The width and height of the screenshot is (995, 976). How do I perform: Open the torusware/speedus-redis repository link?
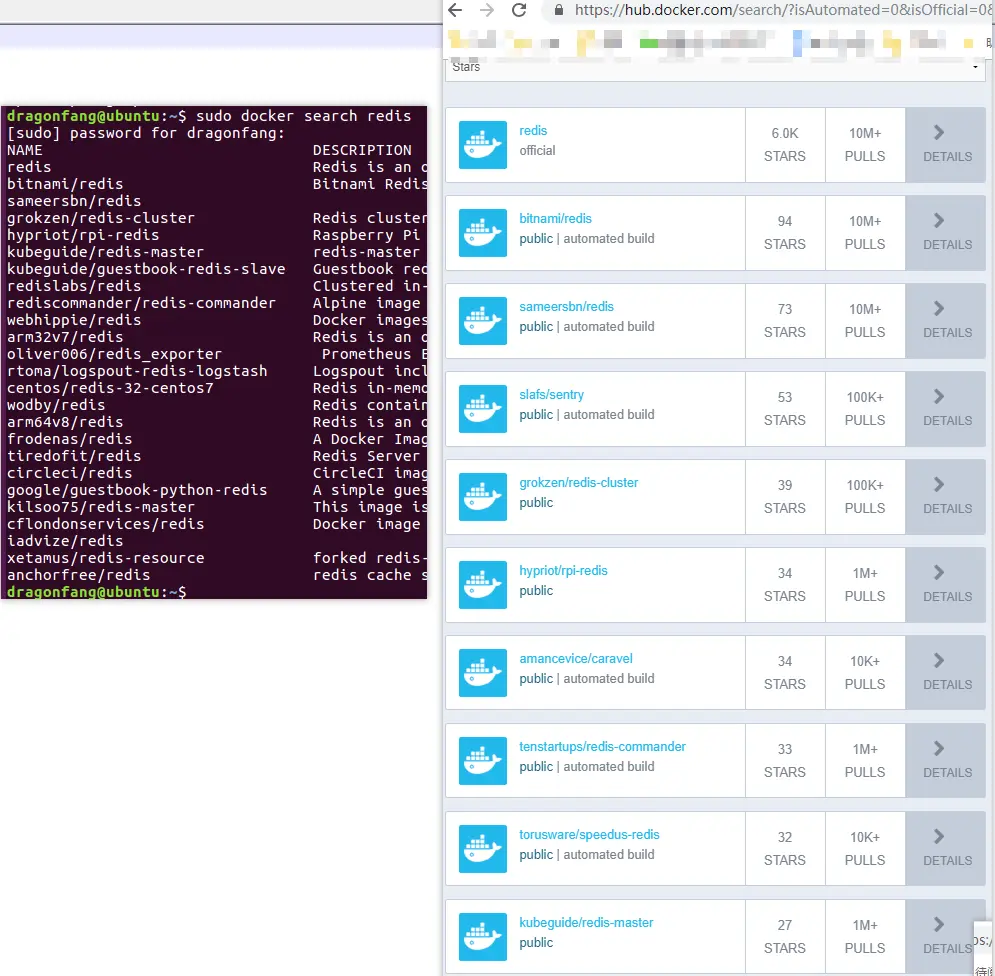click(589, 834)
